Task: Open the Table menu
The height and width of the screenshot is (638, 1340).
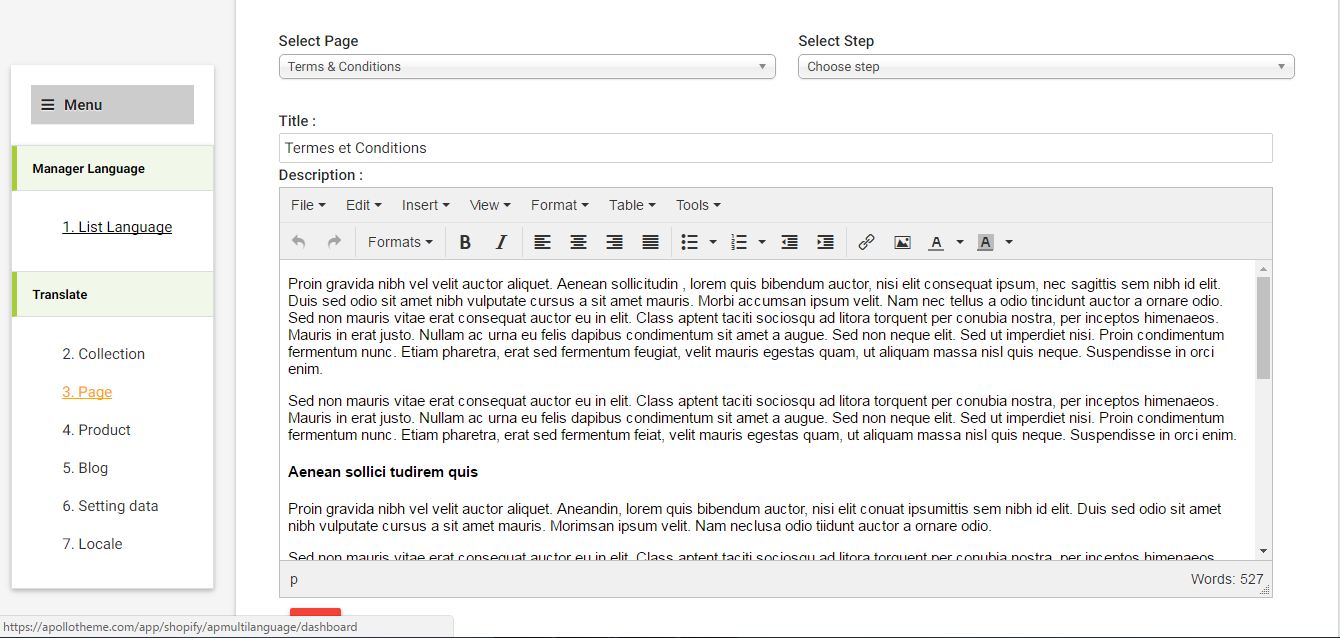Action: coord(632,205)
